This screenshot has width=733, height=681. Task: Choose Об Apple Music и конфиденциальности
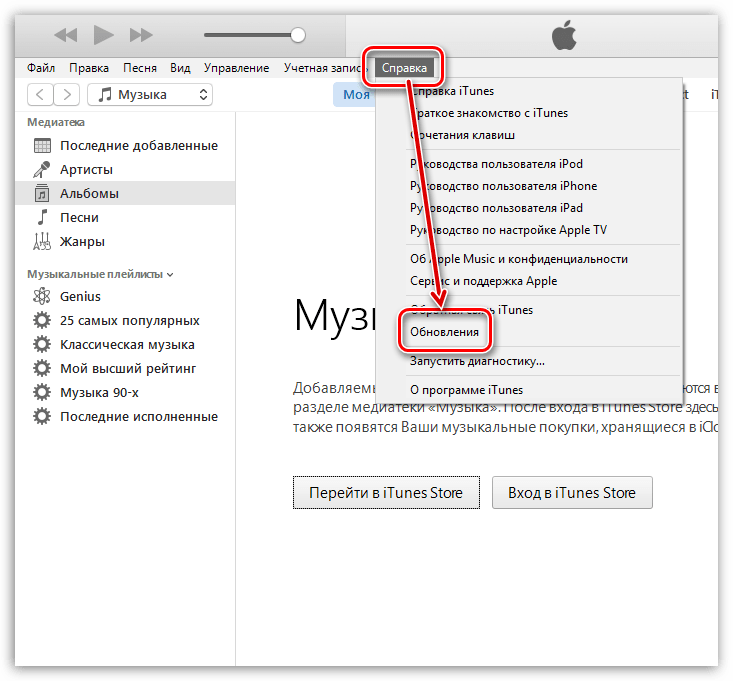530,259
